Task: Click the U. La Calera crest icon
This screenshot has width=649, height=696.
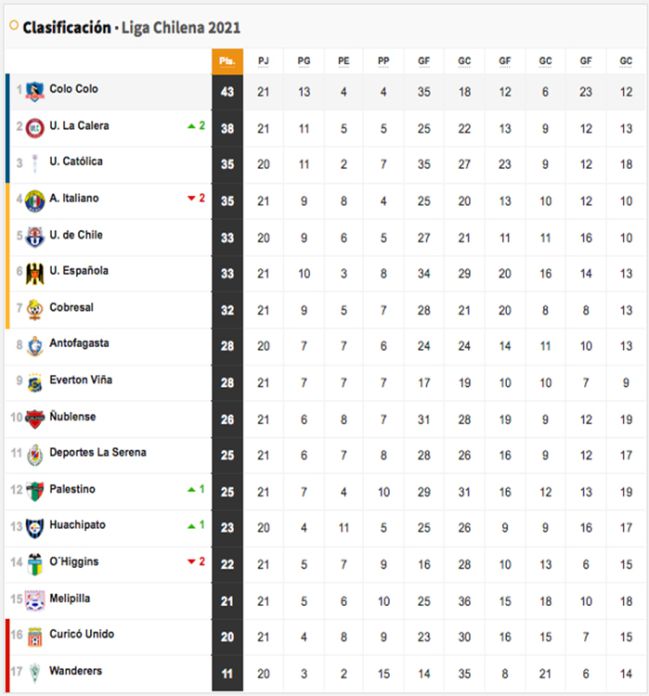Action: click(x=35, y=128)
